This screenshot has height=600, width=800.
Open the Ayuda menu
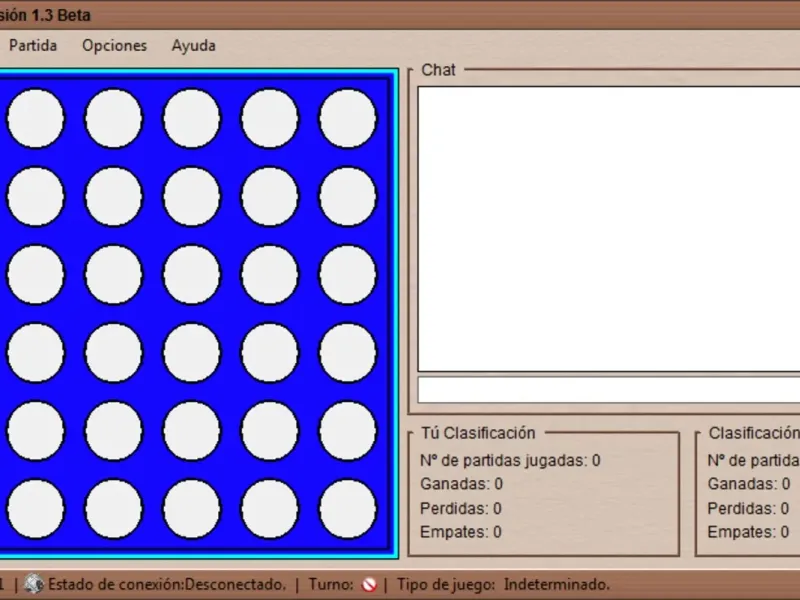point(193,45)
